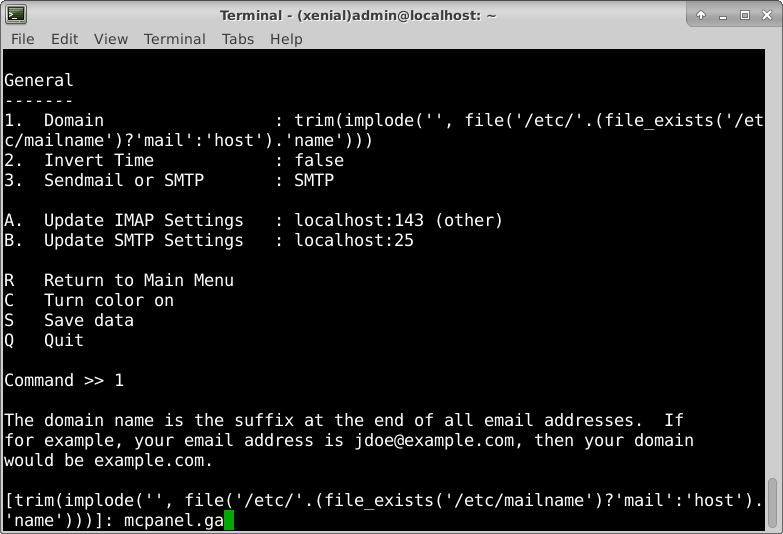Click the 'Update SMTP Settings' line
This screenshot has height=534, width=783.
click(x=143, y=240)
